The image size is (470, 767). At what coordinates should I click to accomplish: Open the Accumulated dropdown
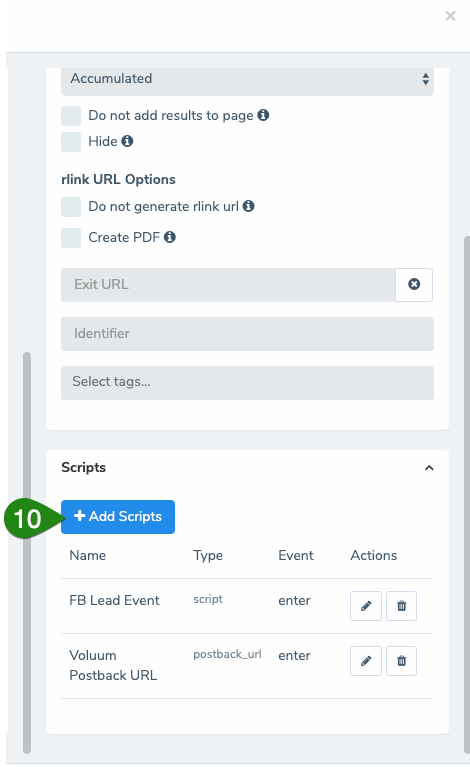pyautogui.click(x=247, y=81)
